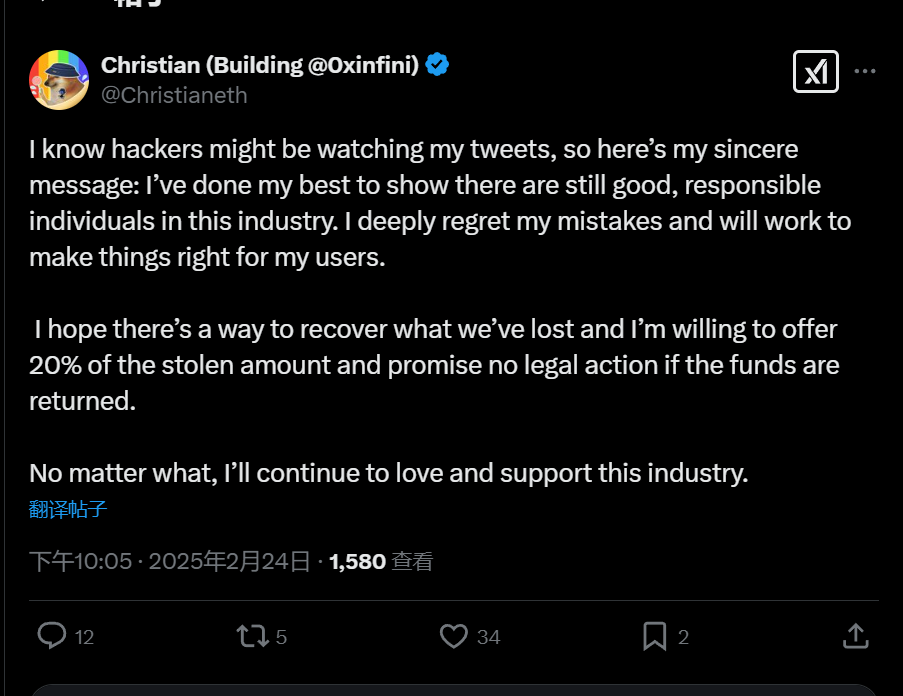The height and width of the screenshot is (696, 903).
Task: Bookmark this post using the bookmark icon
Action: (654, 636)
